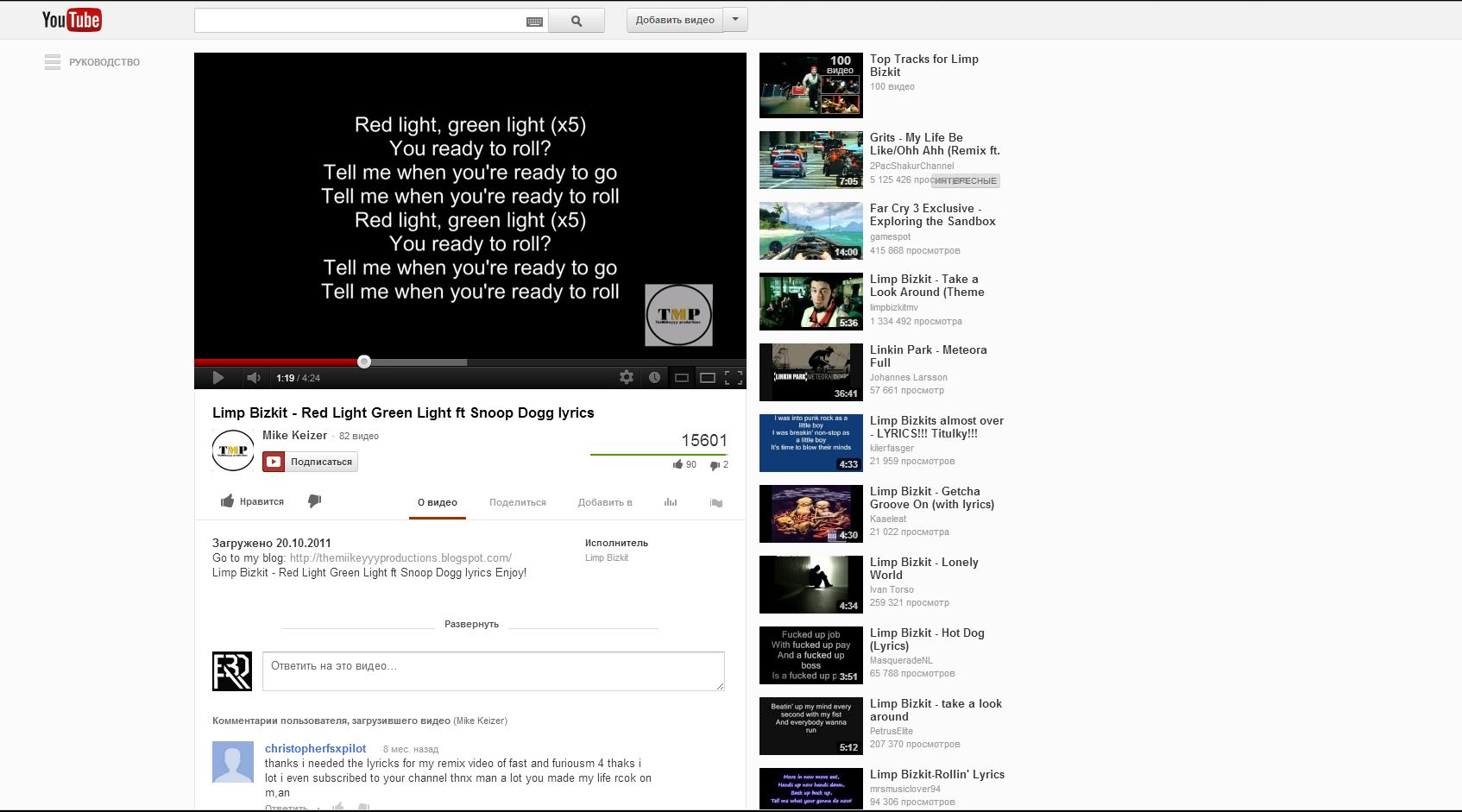Click christopherfsxpilot's avatar
This screenshot has width=1462, height=812.
point(233,762)
